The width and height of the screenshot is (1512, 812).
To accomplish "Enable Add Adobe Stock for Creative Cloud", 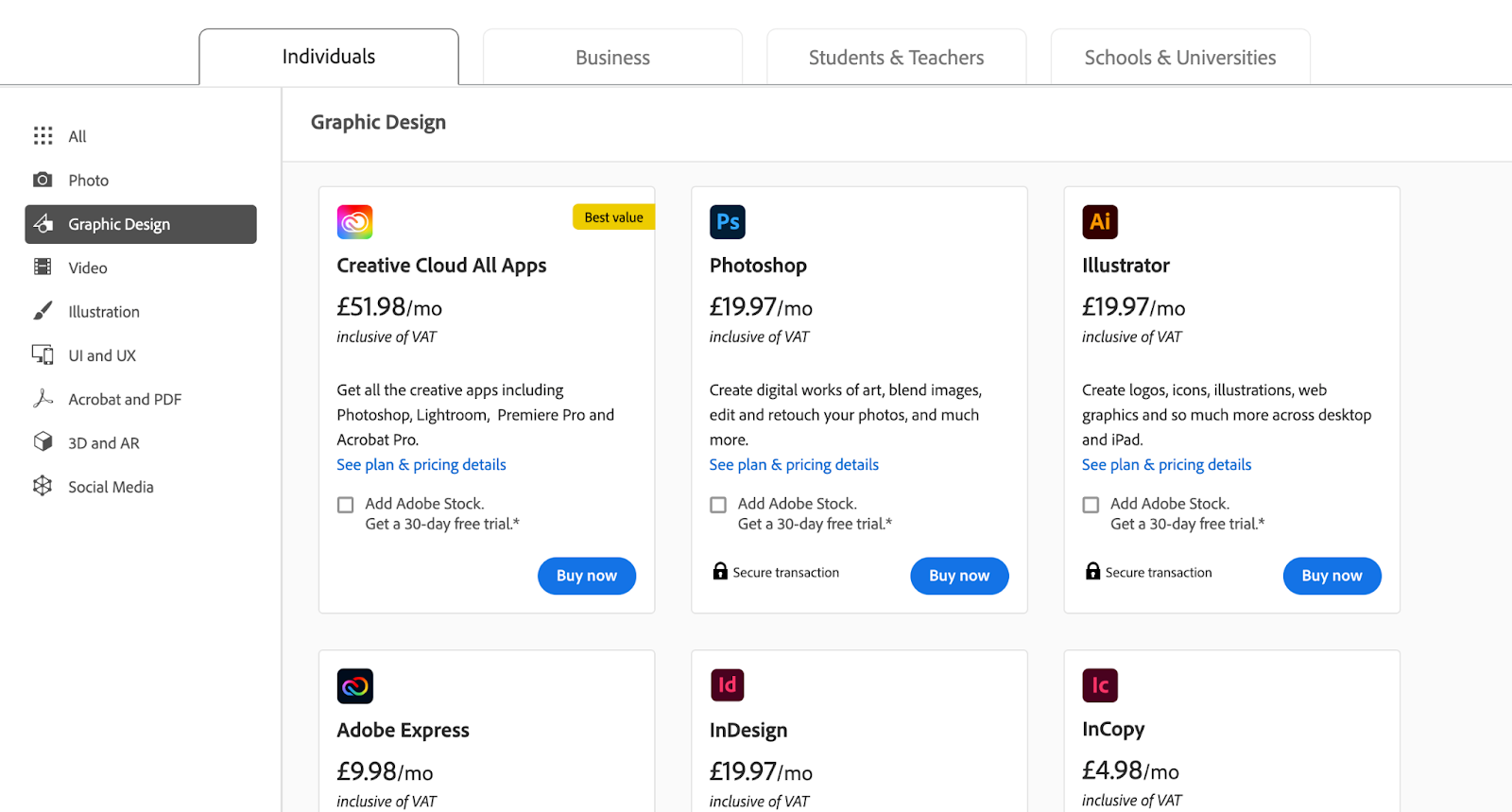I will tap(346, 505).
